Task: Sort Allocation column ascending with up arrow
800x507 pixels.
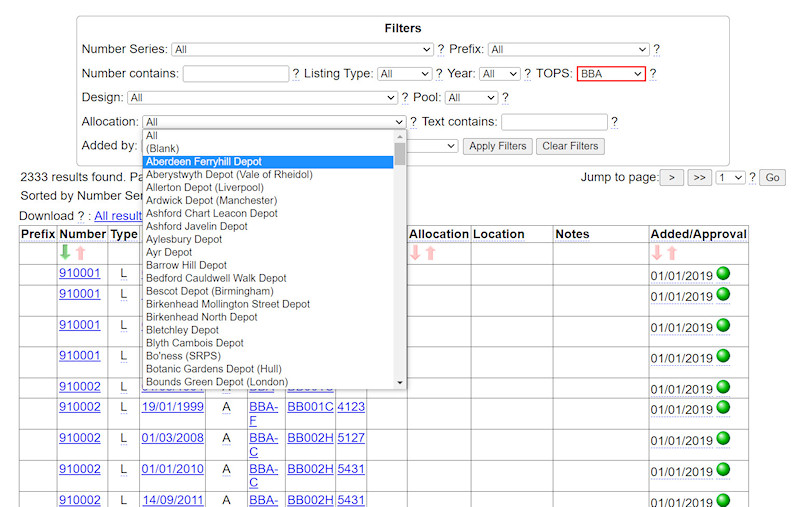Action: coord(430,253)
